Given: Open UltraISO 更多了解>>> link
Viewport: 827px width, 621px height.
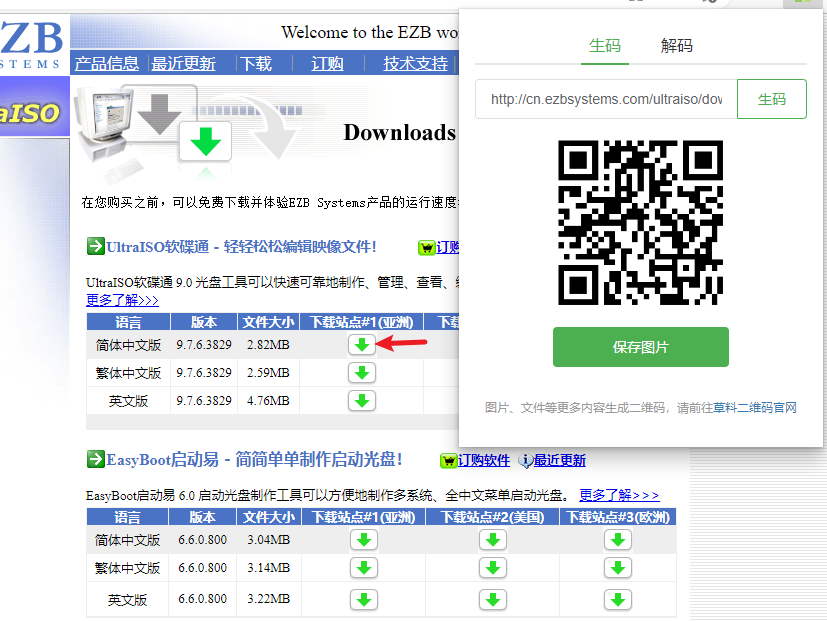Looking at the screenshot, I should click(x=122, y=300).
